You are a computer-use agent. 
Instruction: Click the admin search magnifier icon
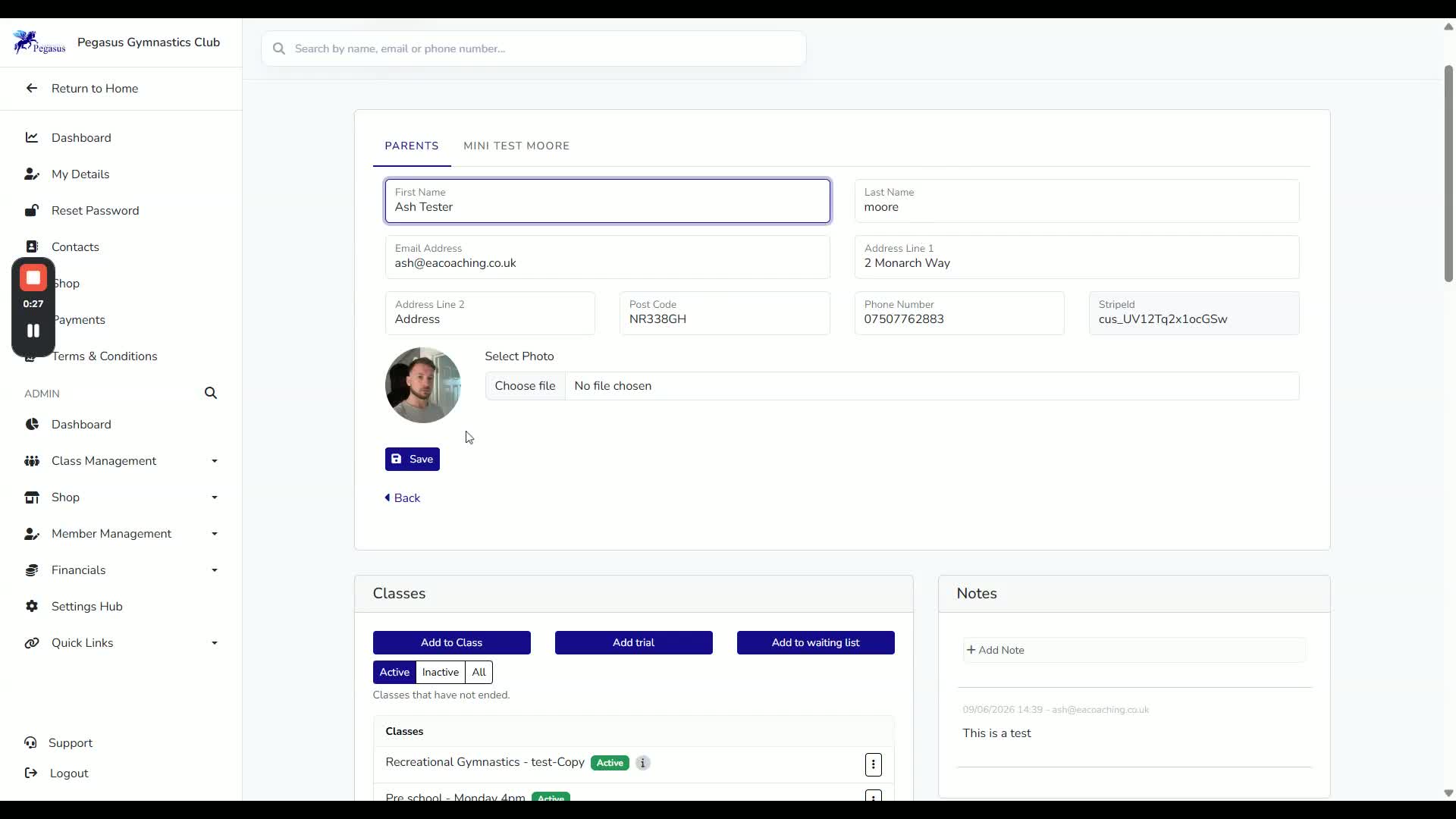click(x=211, y=393)
